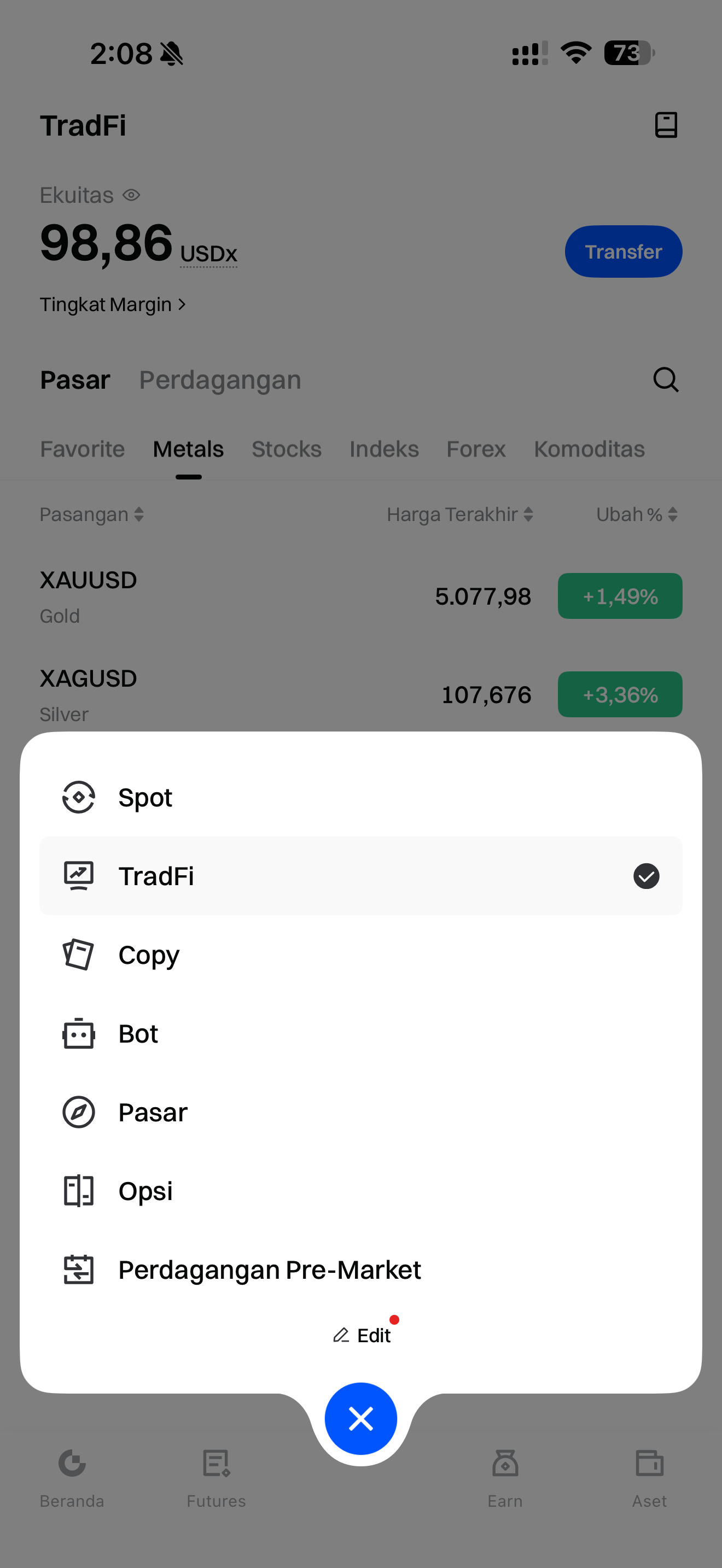Sort the list by Pasangan
Viewport: 722px width, 1568px height.
click(x=91, y=515)
